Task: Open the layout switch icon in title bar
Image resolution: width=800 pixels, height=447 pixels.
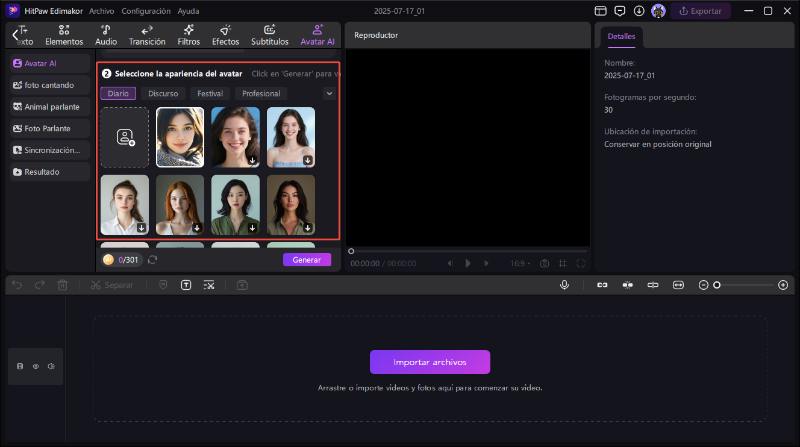Action: tap(601, 11)
